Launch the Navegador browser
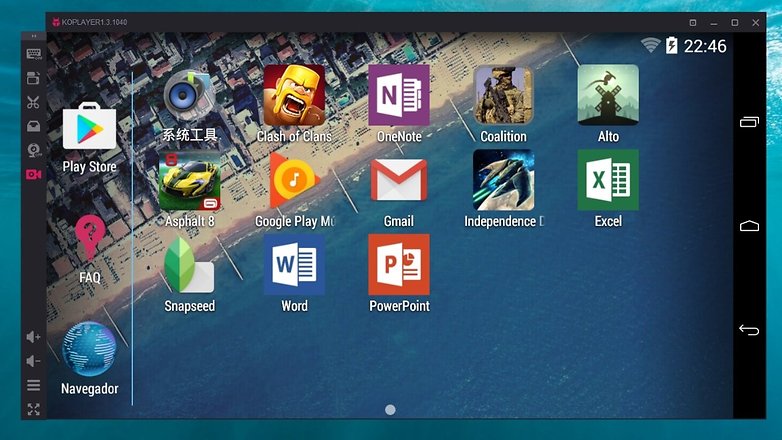The height and width of the screenshot is (440, 782). (89, 349)
